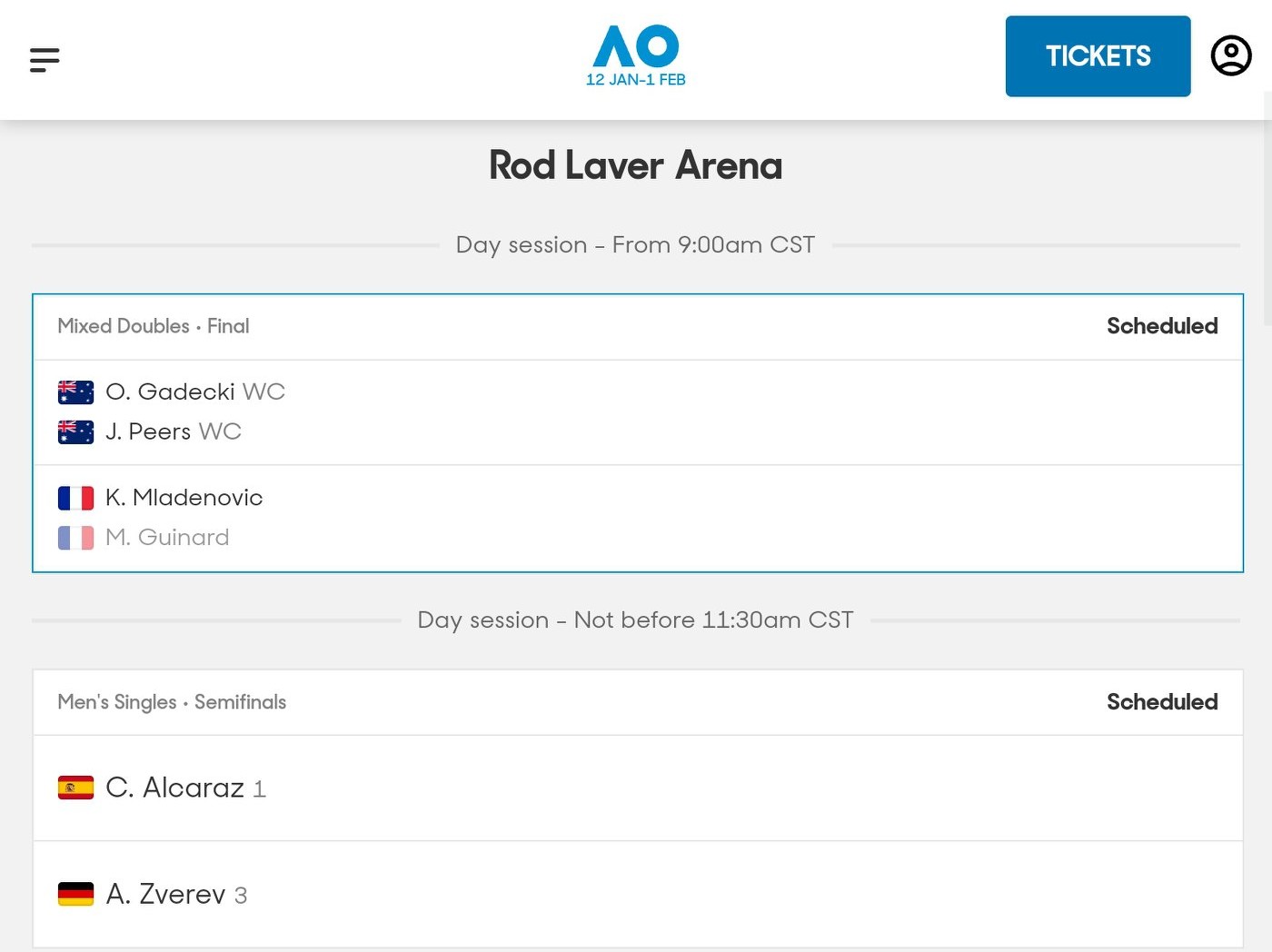Click Australian flag beside J. Peers
The width and height of the screenshot is (1272, 952).
(x=75, y=431)
